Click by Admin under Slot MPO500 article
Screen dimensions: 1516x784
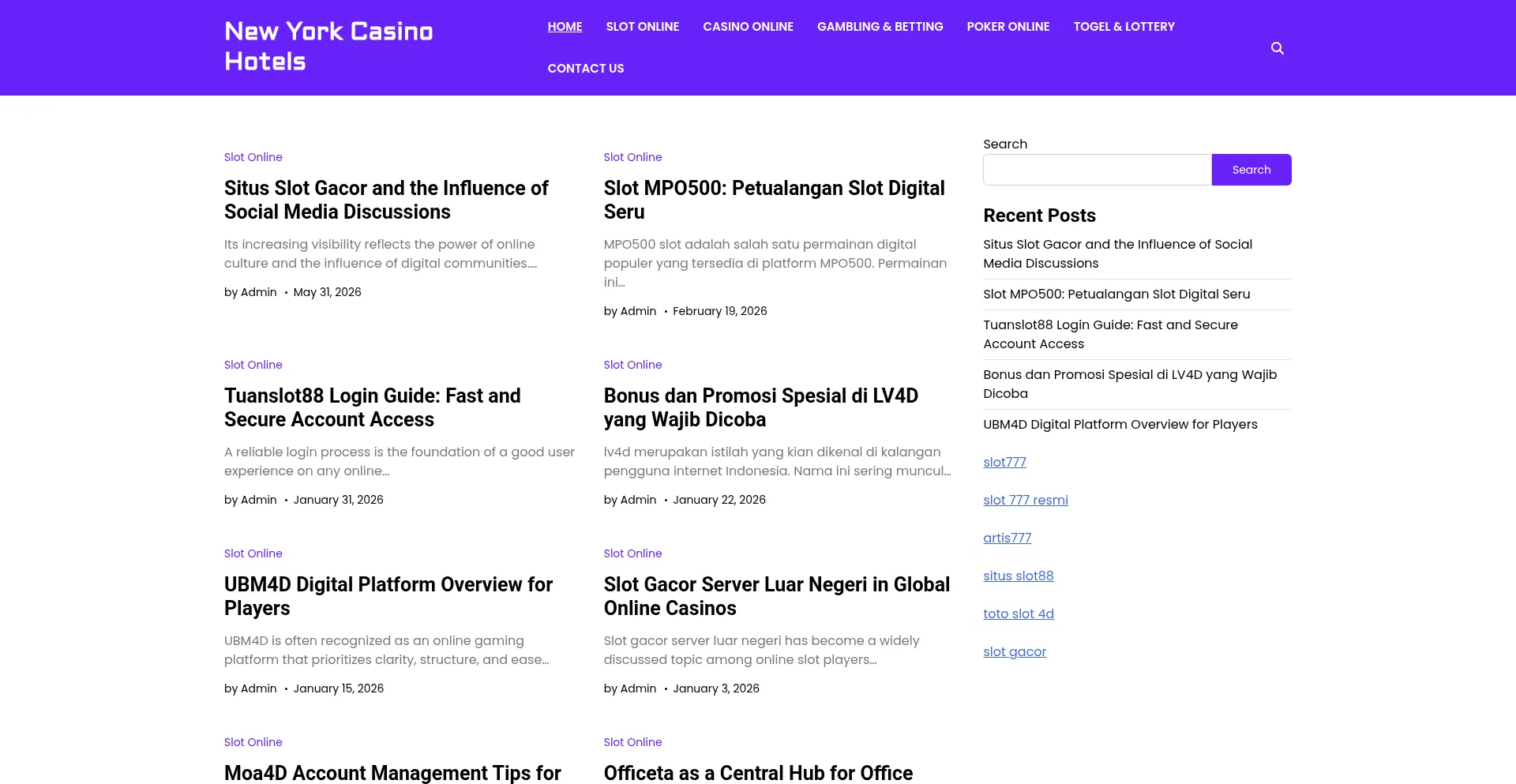point(630,311)
